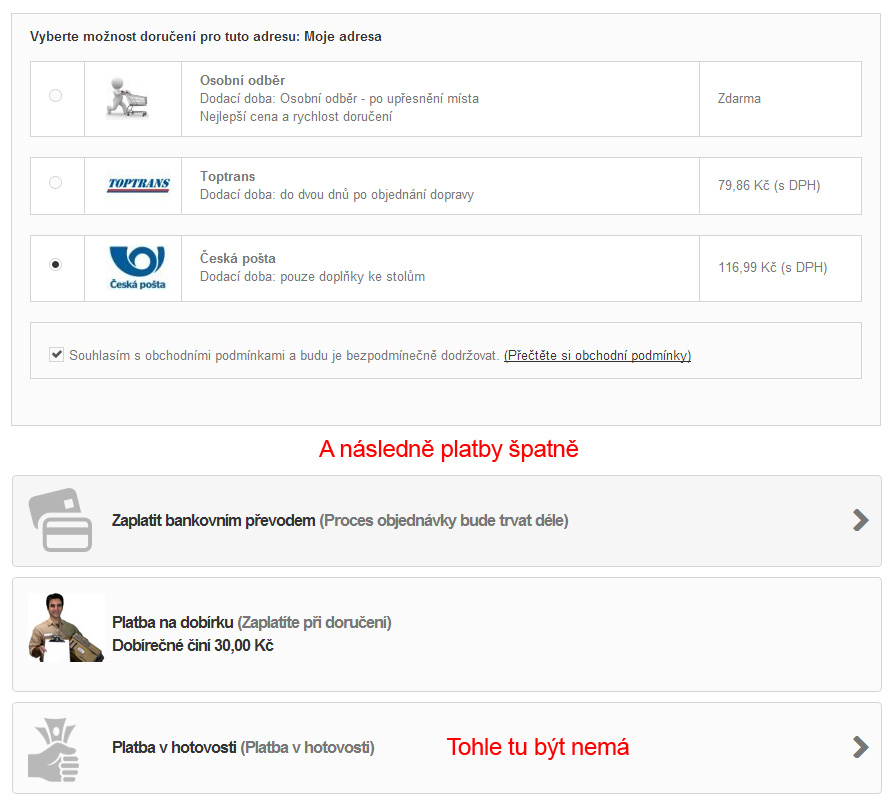Click the shopping cart runner icon

click(x=128, y=98)
